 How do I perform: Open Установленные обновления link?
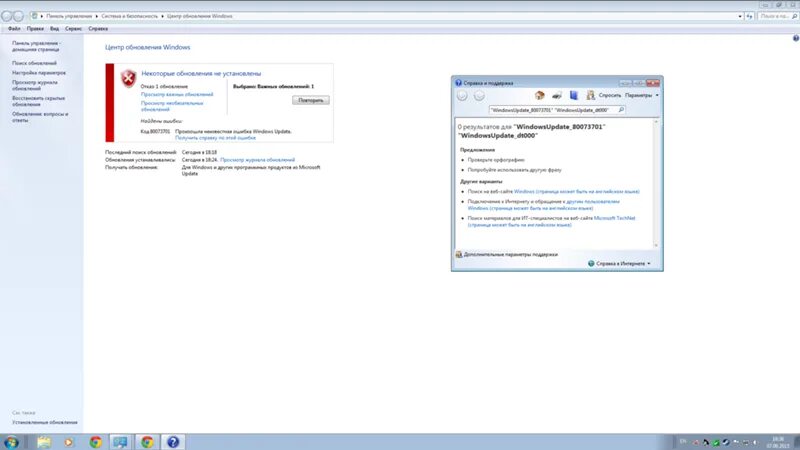pyautogui.click(x=45, y=422)
